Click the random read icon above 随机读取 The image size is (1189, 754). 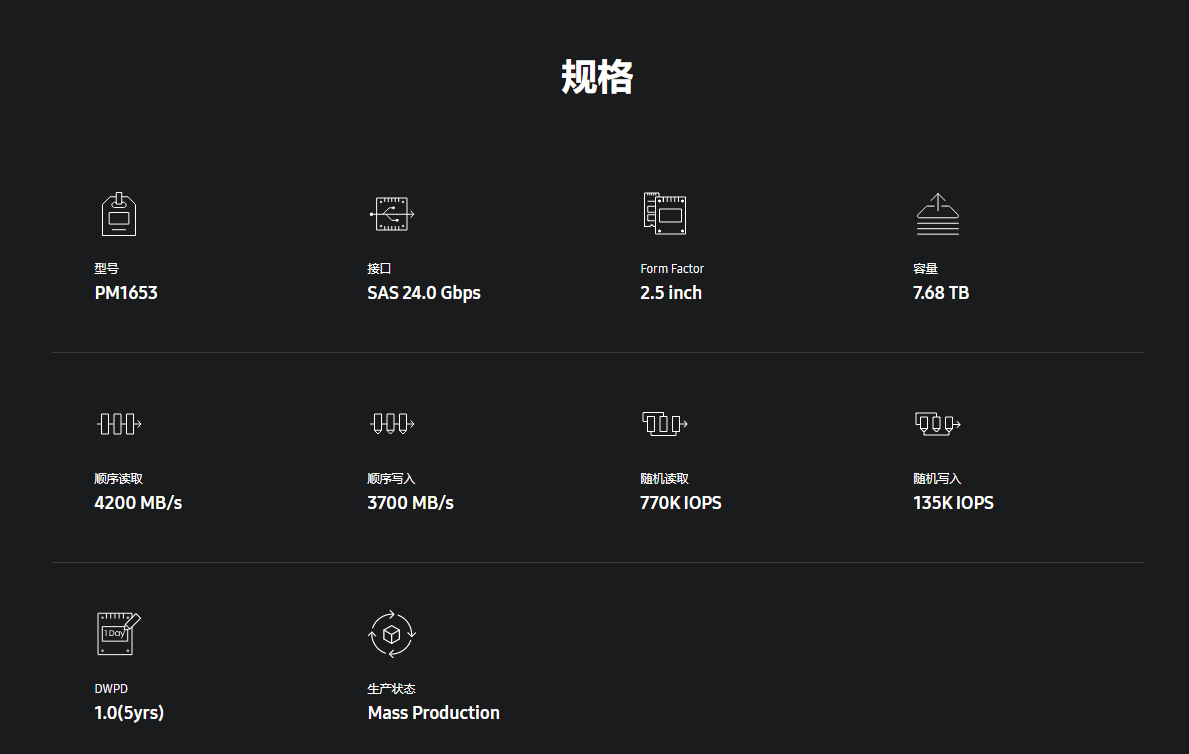click(x=665, y=423)
